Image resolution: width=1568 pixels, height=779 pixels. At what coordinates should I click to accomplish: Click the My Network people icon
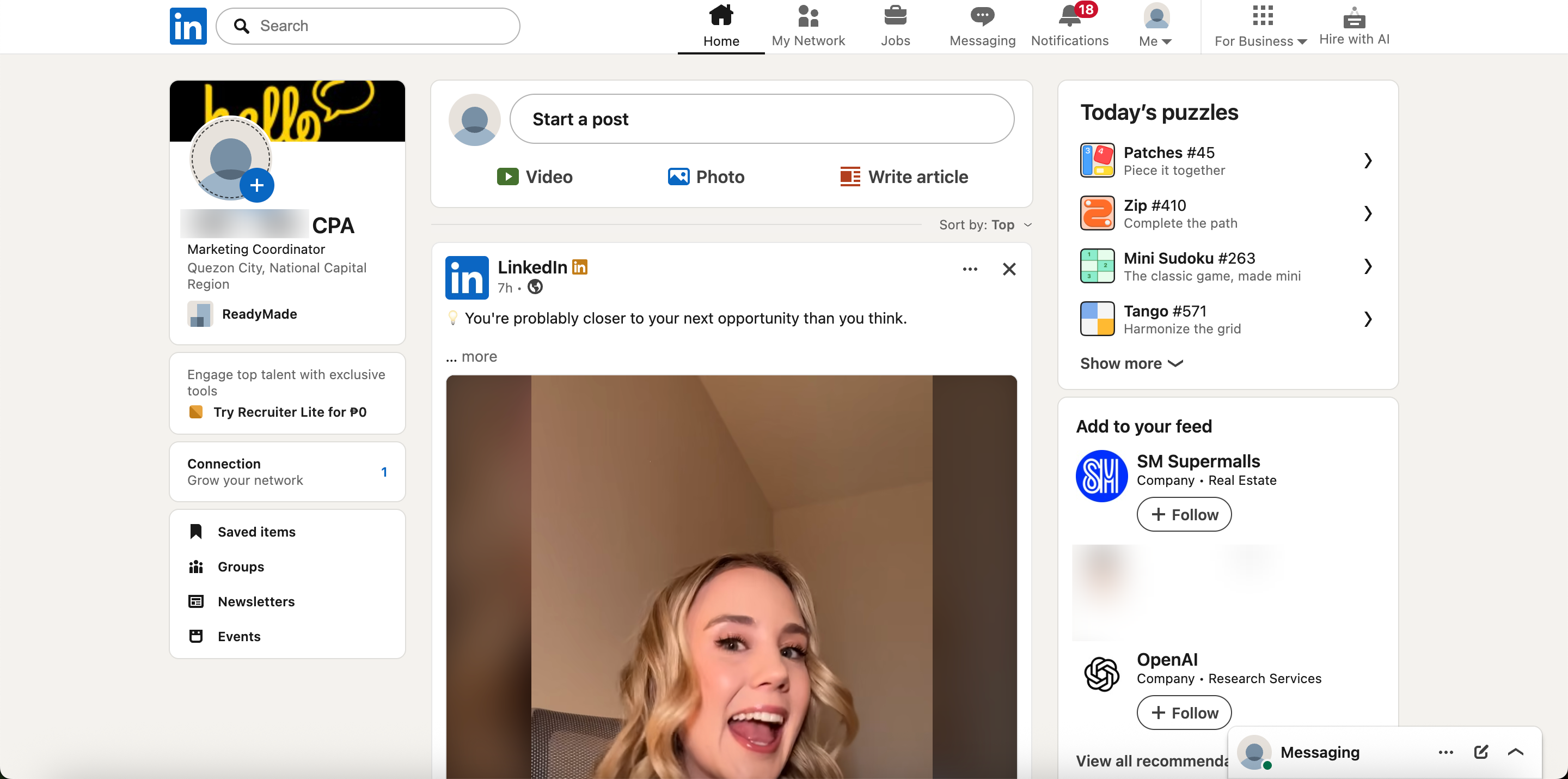tap(808, 16)
